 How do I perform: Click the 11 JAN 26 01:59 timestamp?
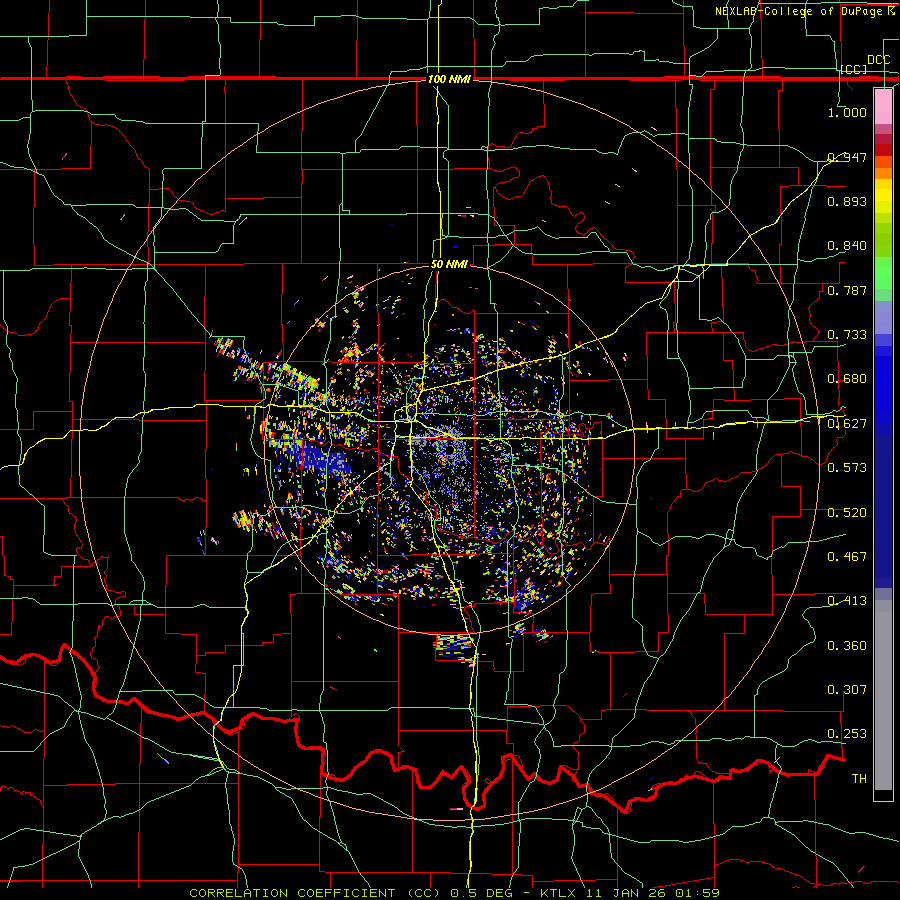coord(653,893)
